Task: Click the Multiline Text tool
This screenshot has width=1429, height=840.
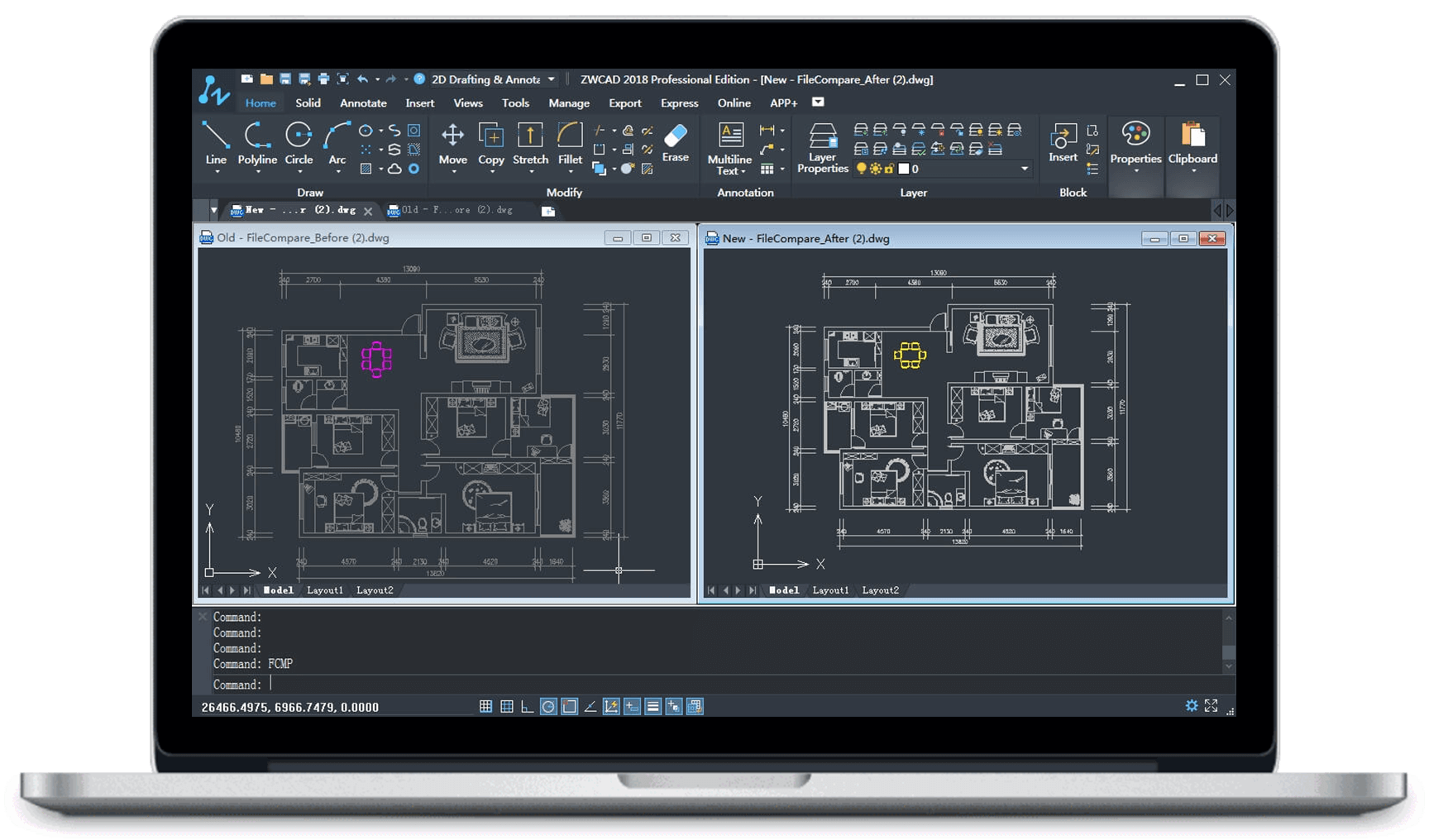Action: pos(729,146)
